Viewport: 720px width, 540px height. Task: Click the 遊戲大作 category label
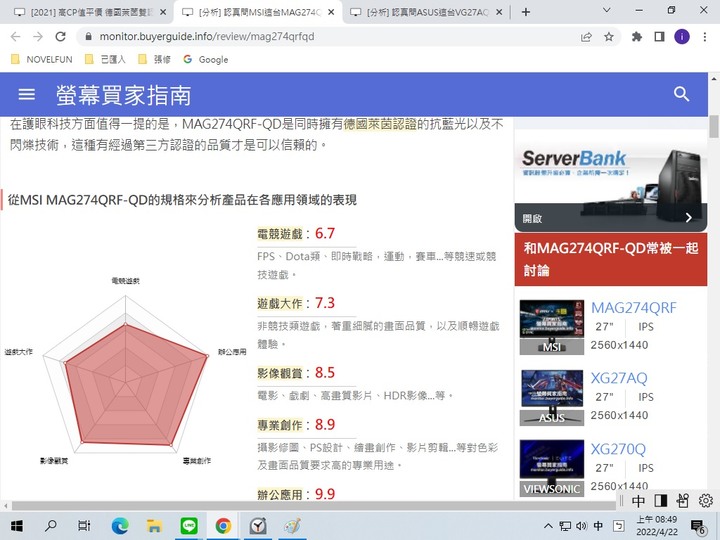point(280,304)
